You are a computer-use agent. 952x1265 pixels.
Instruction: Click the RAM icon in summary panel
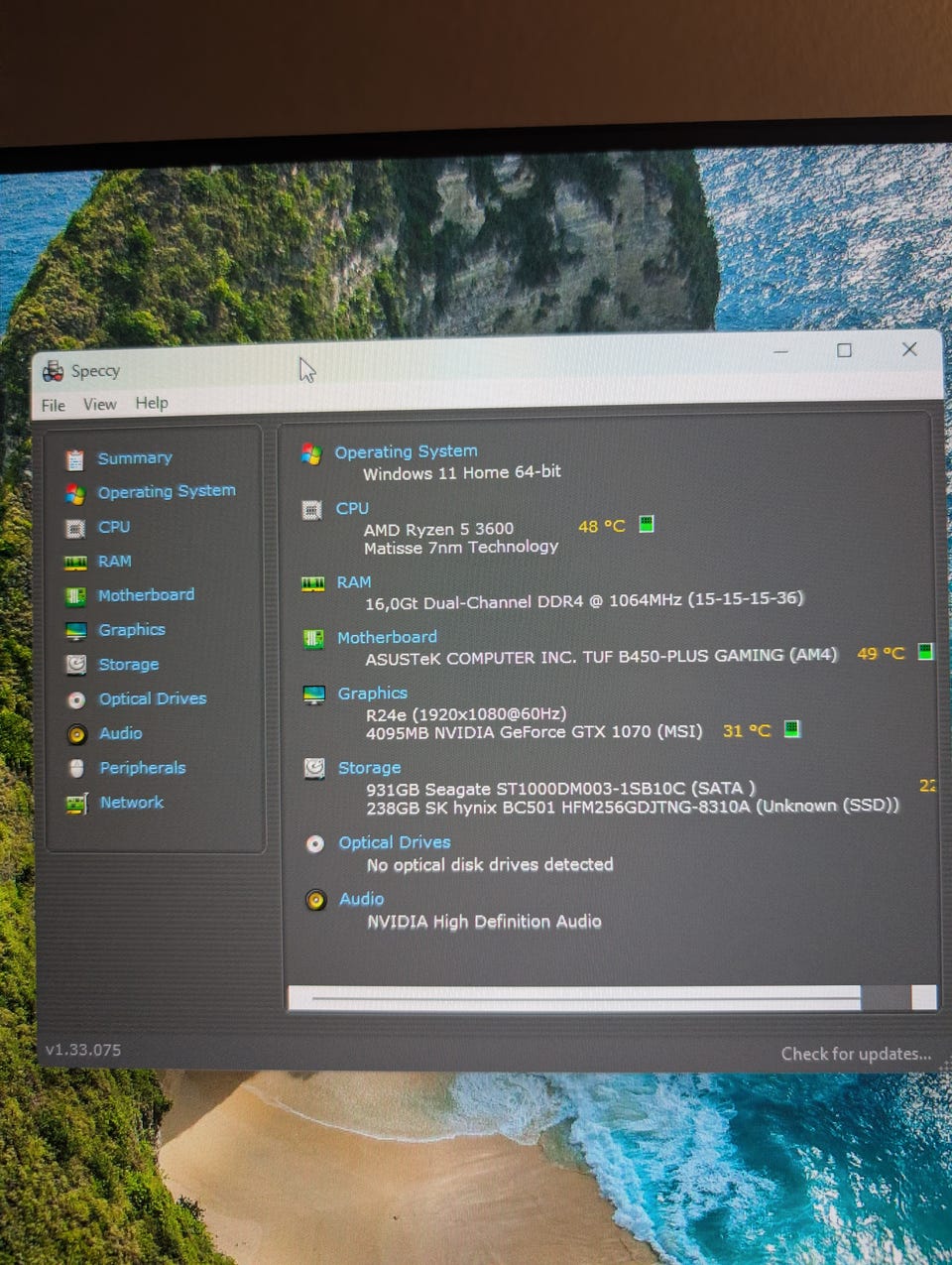[313, 584]
